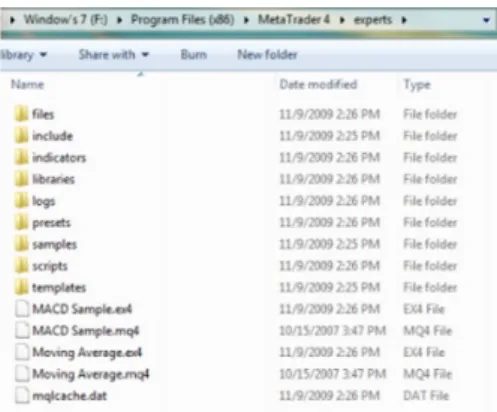Expand the arrow before Window's 7 breadcrumb
Screen dimensions: 497x412
pyautogui.click(x=12, y=20)
